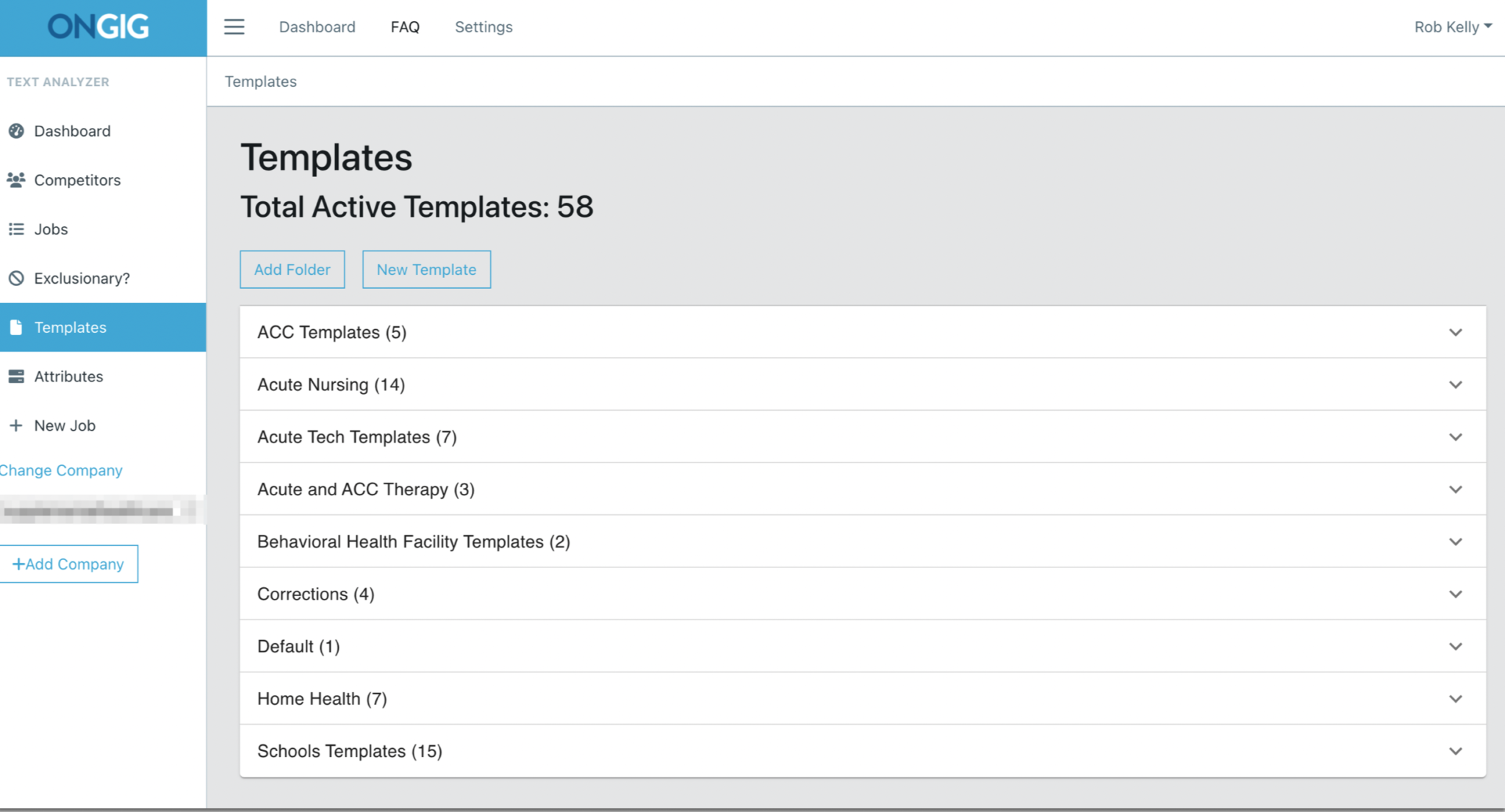This screenshot has width=1505, height=812.
Task: Expand the Acute Nursing folder
Action: [x=1456, y=384]
